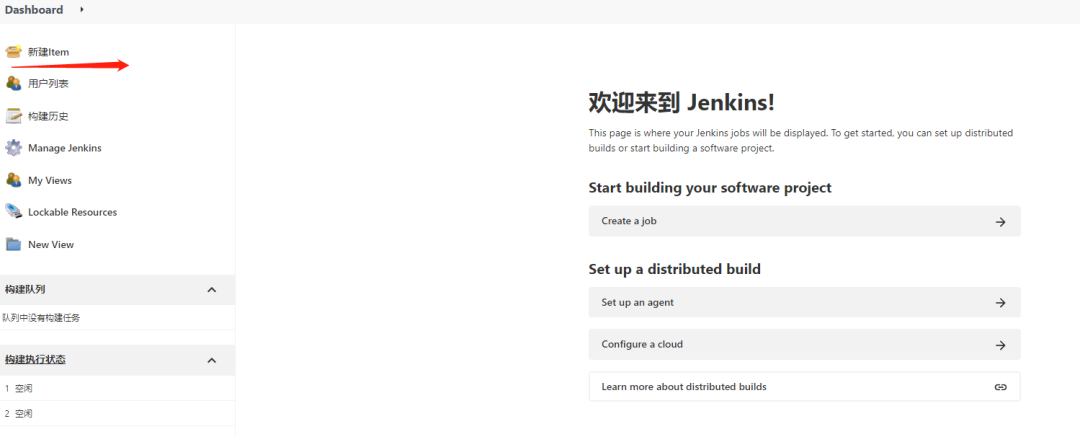Select executor row 2 空闲
The image size is (1080, 437).
(x=117, y=414)
